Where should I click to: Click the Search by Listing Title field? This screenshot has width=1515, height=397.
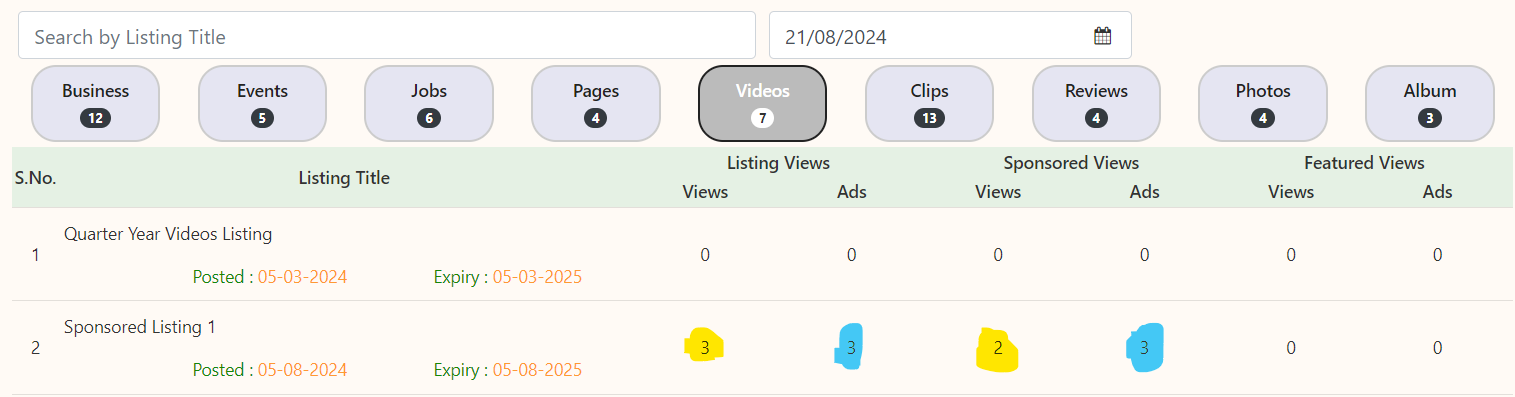point(386,35)
